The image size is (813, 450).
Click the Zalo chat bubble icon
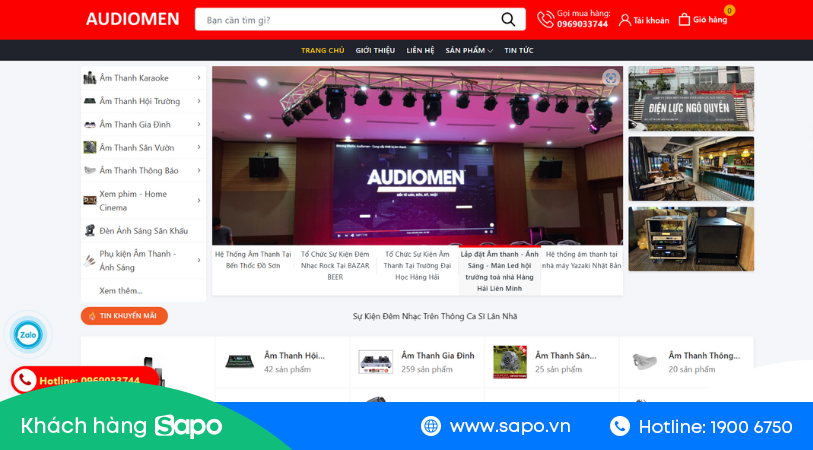click(x=28, y=335)
